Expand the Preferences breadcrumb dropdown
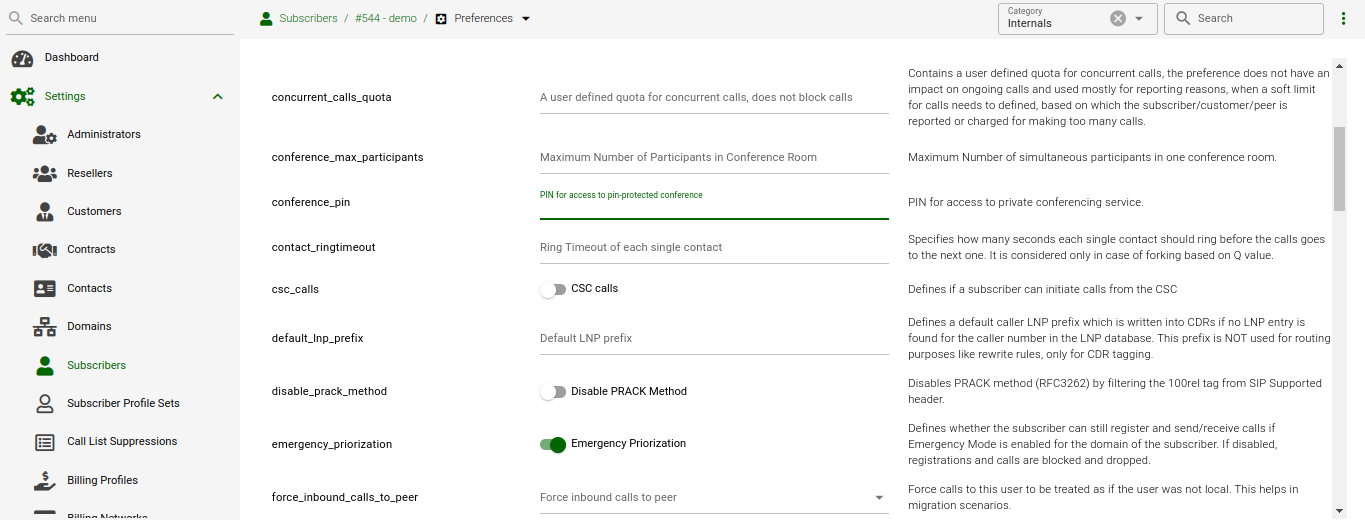This screenshot has width=1365, height=520. click(x=527, y=19)
